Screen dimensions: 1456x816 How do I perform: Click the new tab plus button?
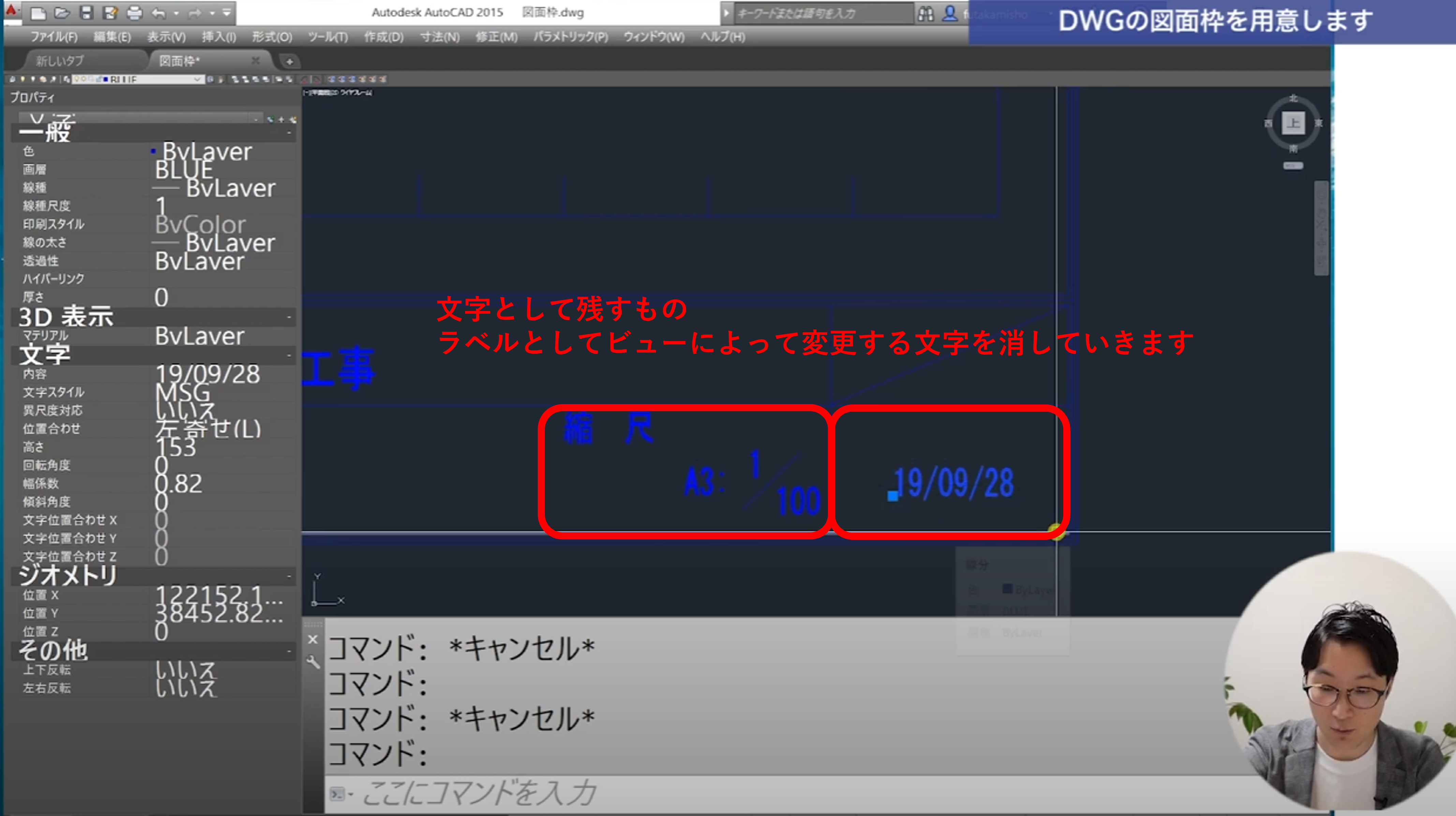pos(289,61)
